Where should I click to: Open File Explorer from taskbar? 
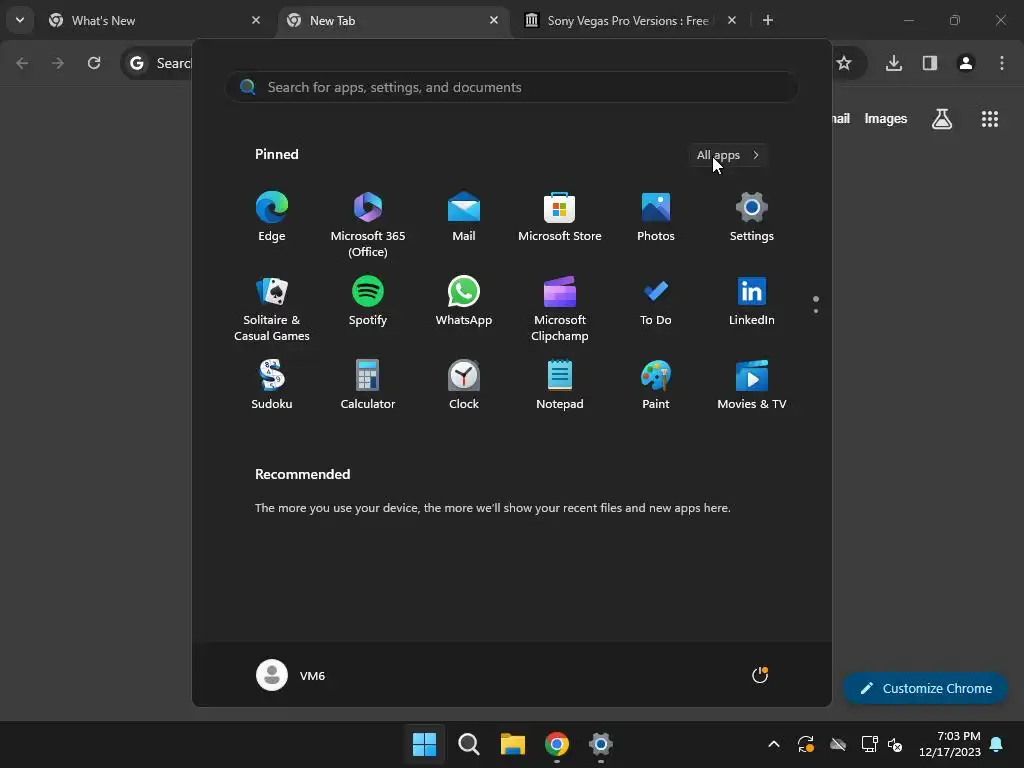(x=513, y=744)
